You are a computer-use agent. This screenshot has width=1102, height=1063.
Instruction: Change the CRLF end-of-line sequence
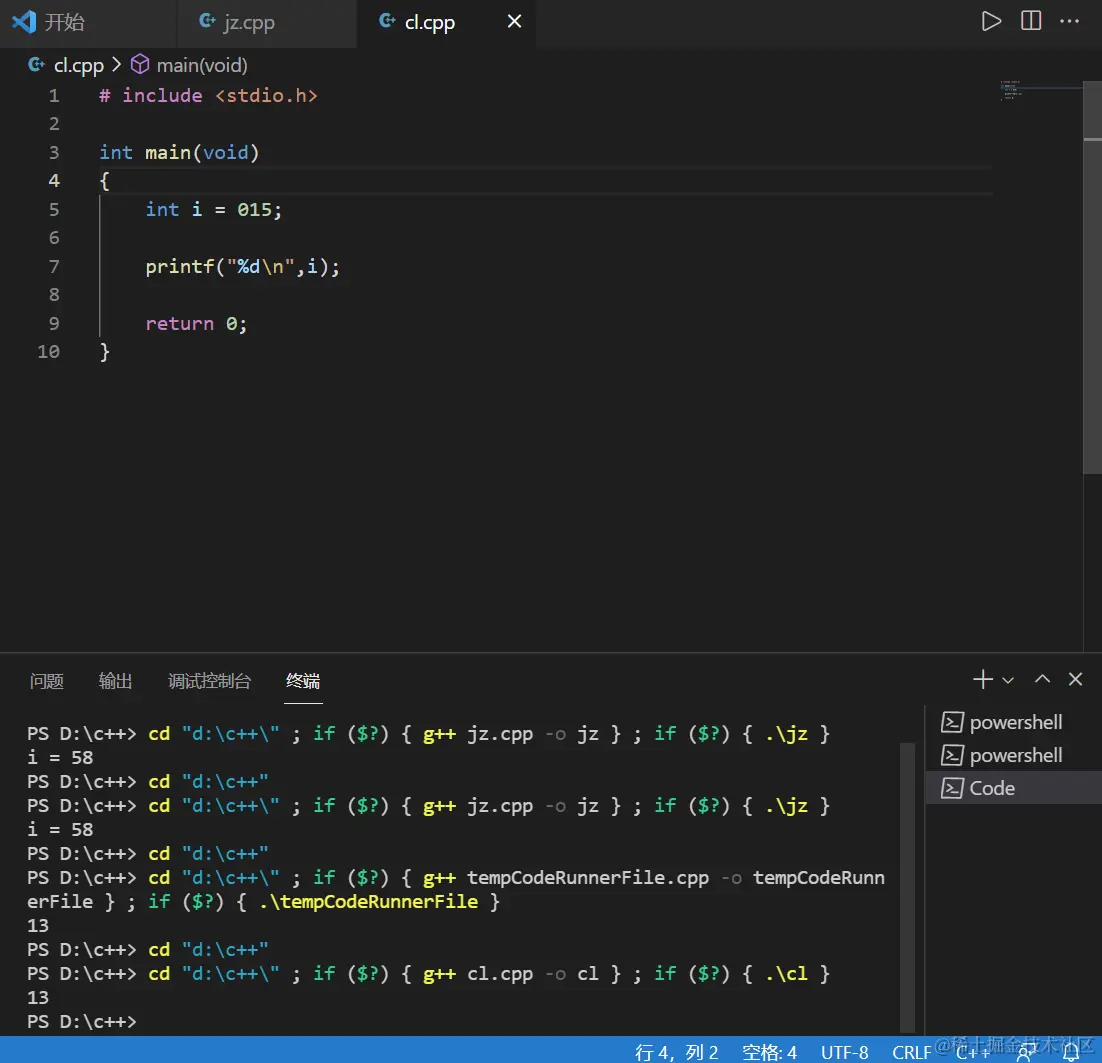pos(911,1052)
